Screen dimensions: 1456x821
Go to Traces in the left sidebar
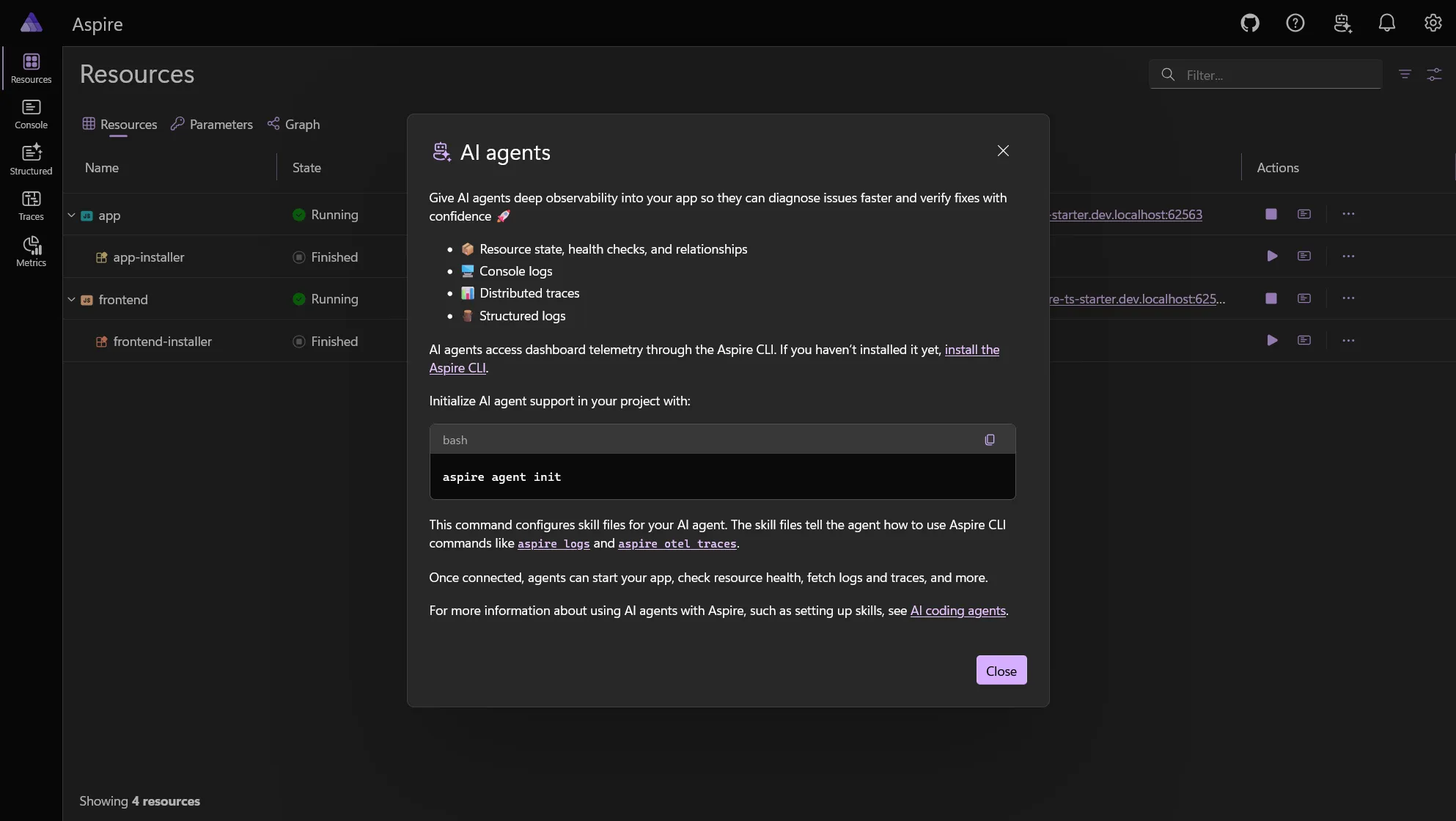[x=31, y=206]
